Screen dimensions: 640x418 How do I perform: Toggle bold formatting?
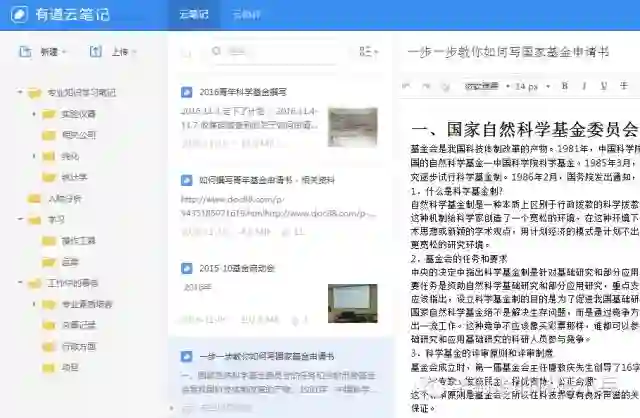(x=565, y=86)
